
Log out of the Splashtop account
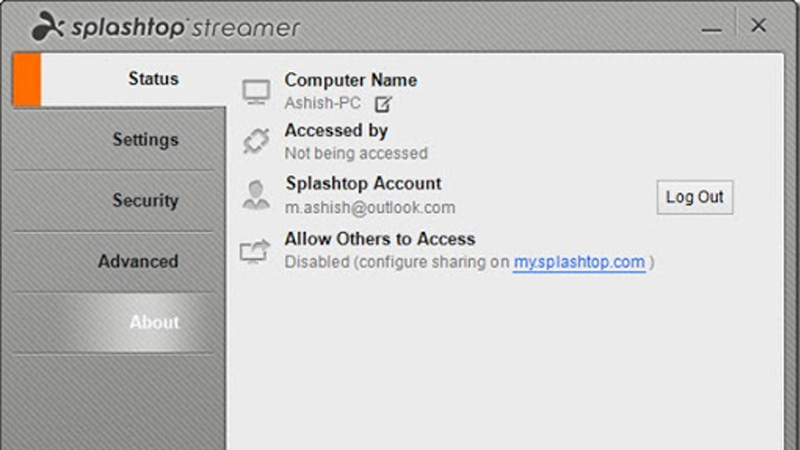tap(695, 197)
